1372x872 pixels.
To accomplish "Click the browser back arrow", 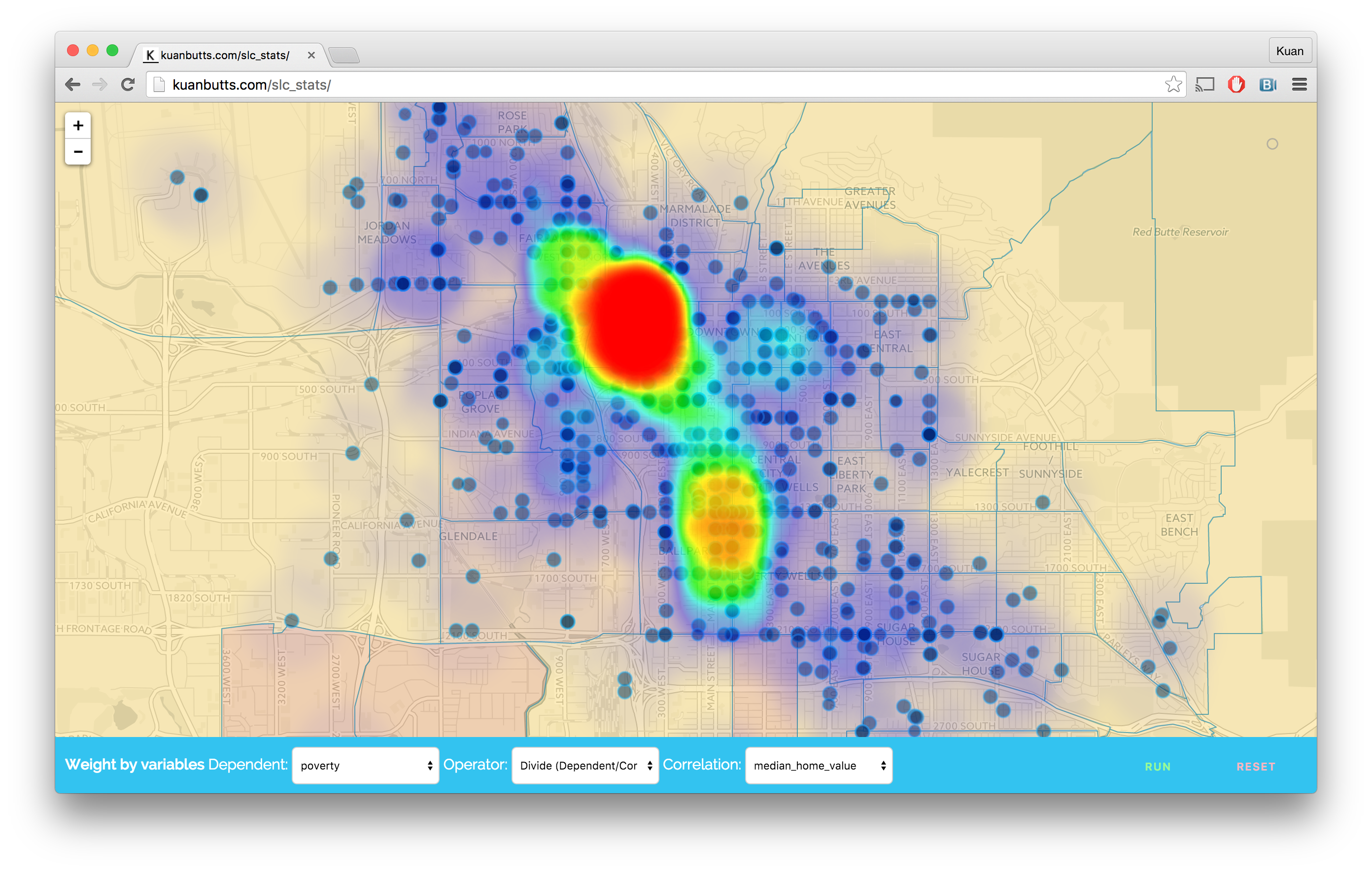I will pos(73,85).
